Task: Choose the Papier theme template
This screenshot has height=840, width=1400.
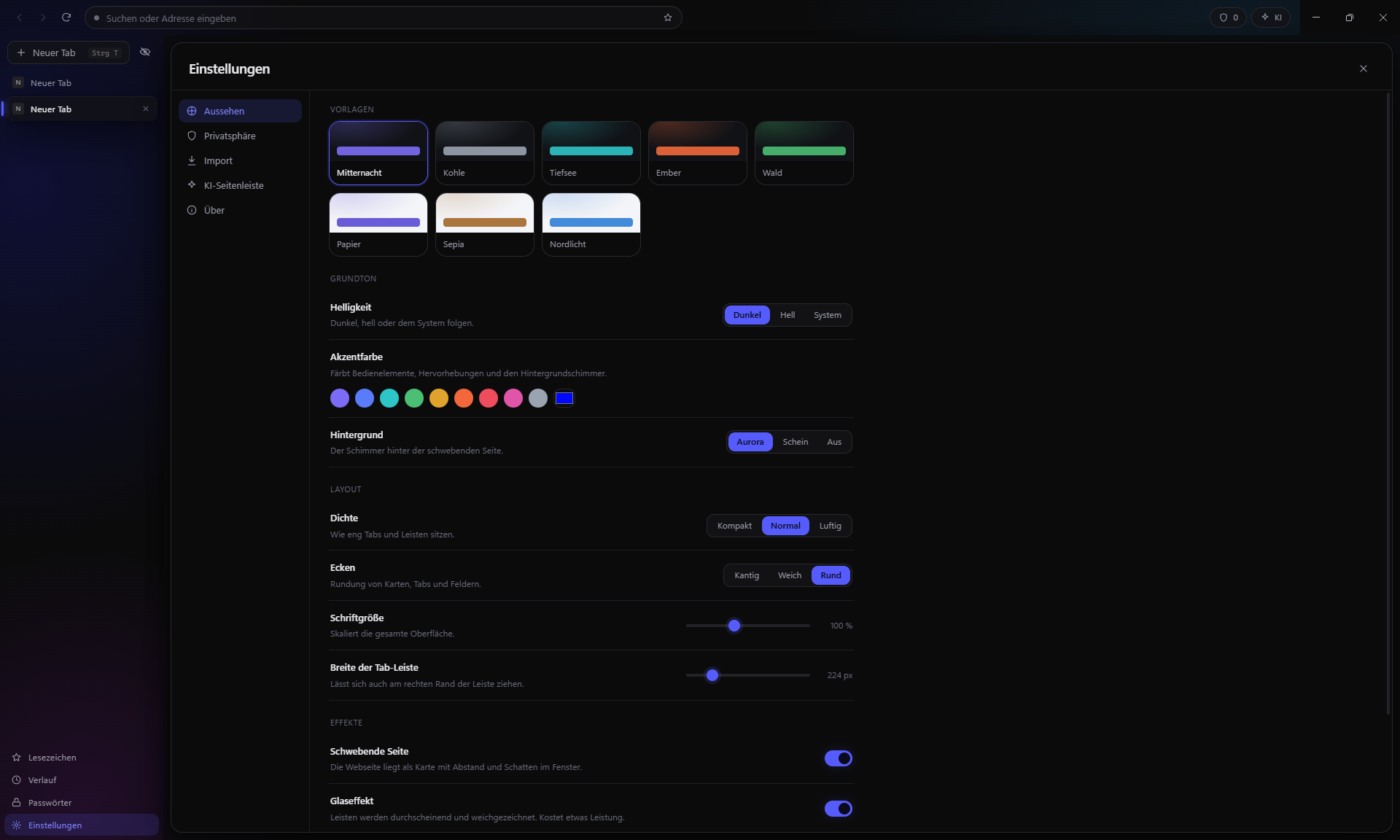Action: click(x=378, y=225)
